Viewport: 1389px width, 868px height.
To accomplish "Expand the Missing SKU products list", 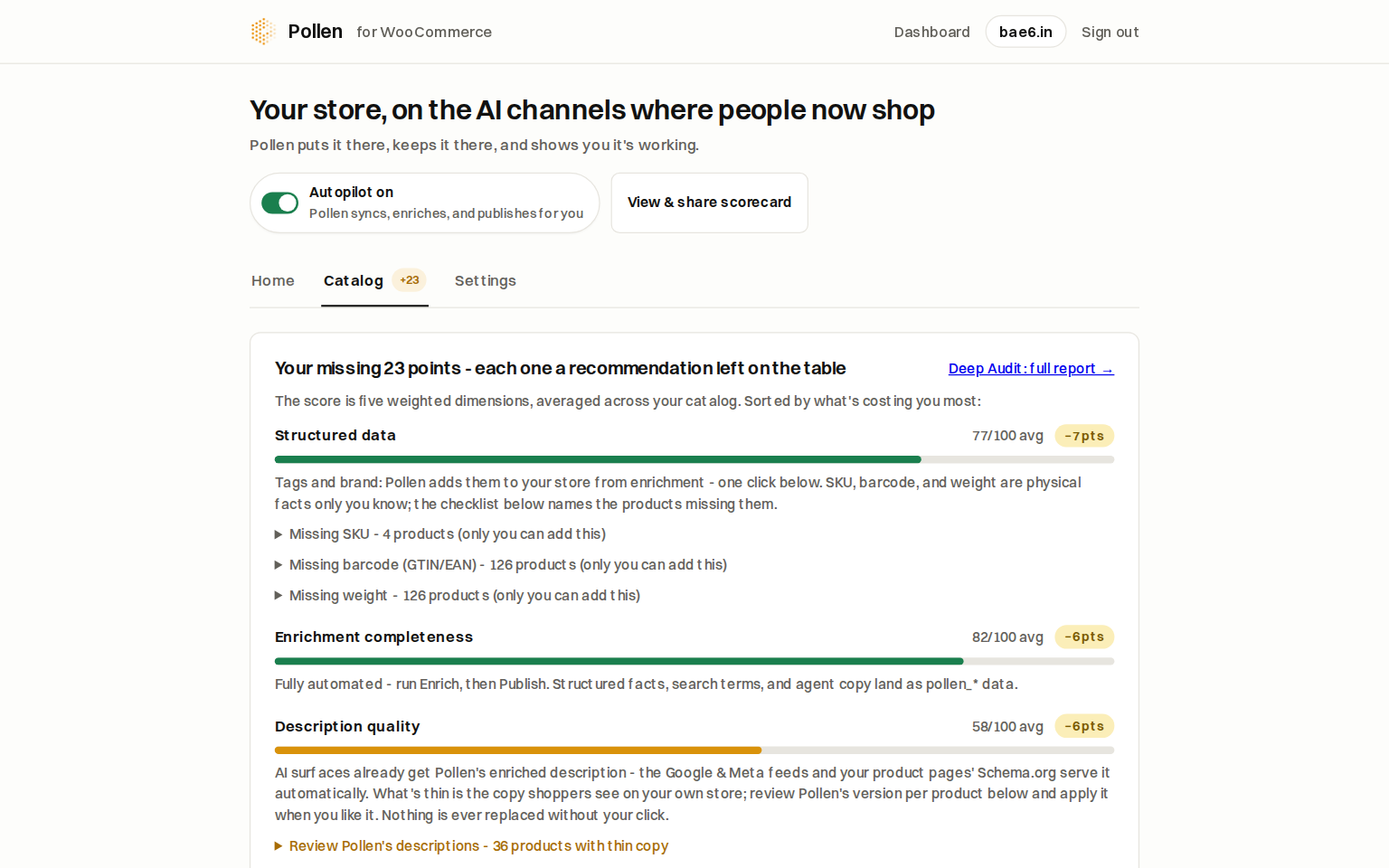I will (440, 534).
